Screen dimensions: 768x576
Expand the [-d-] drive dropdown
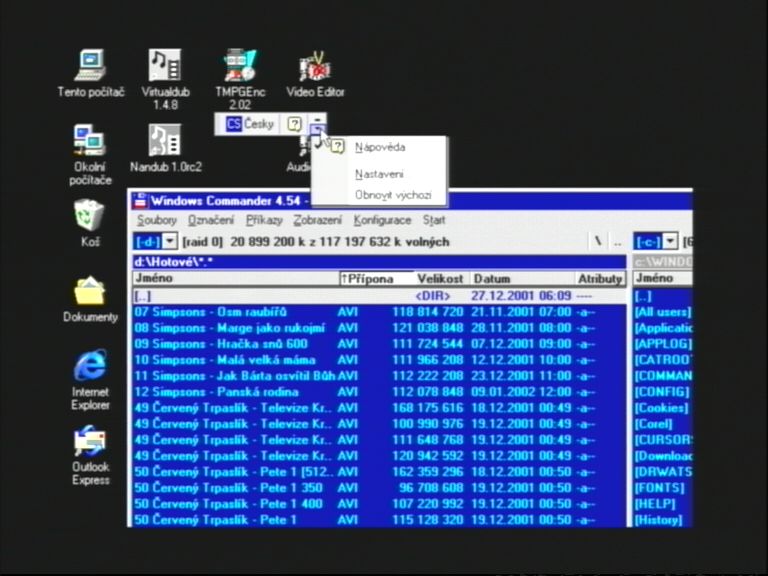pyautogui.click(x=169, y=241)
